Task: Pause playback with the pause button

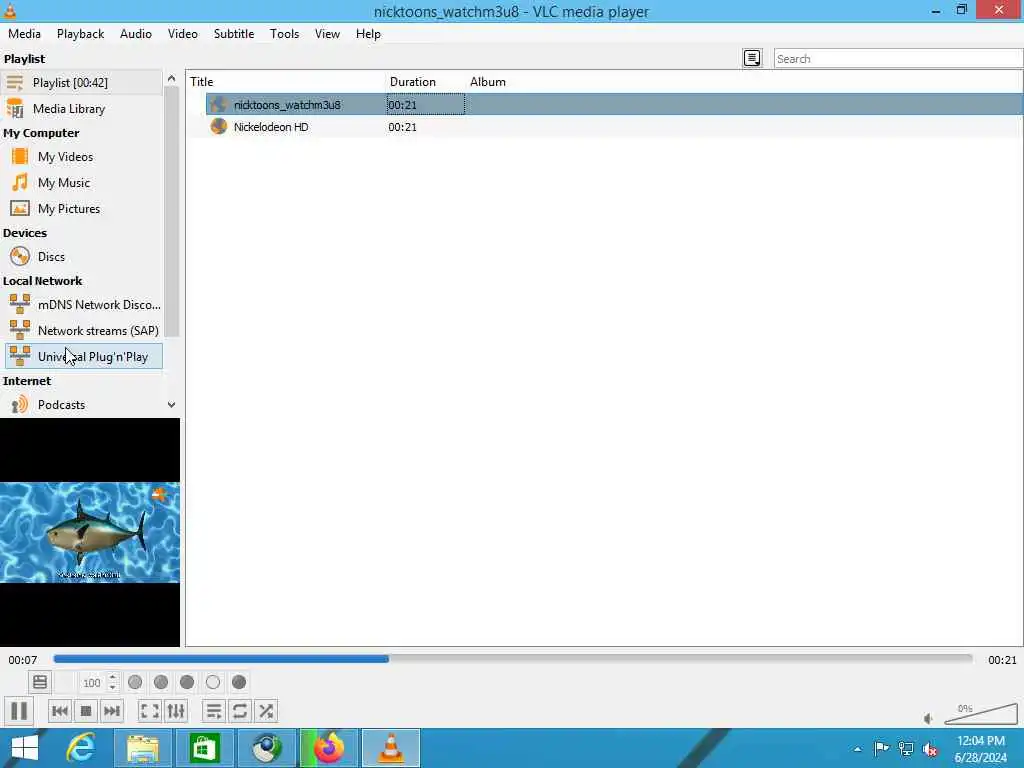Action: tap(19, 711)
